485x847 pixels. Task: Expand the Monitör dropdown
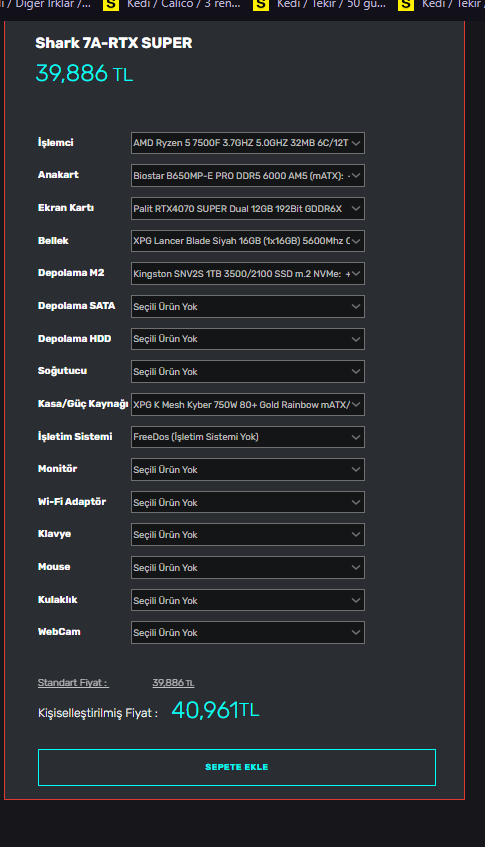tap(247, 470)
